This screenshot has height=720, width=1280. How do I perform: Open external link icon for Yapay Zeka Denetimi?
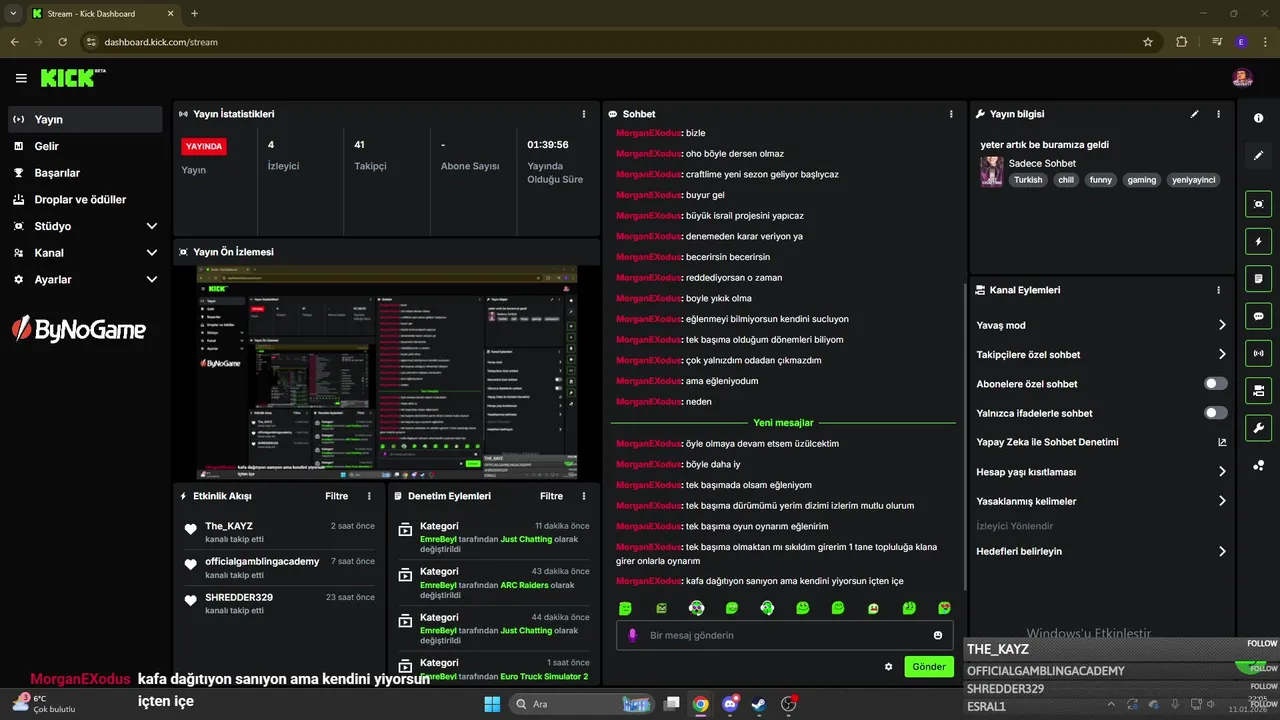(1222, 442)
